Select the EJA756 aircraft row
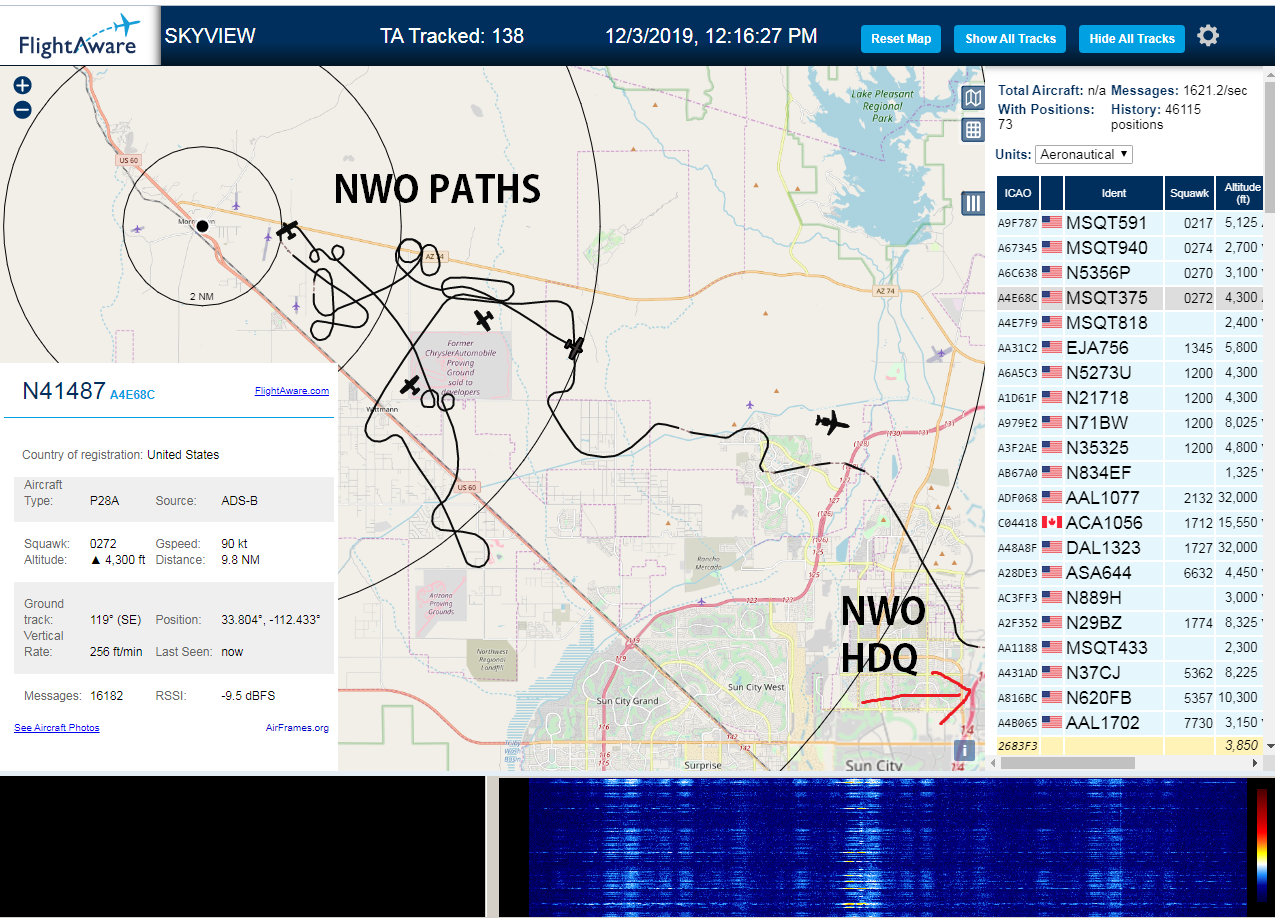 (1130, 348)
